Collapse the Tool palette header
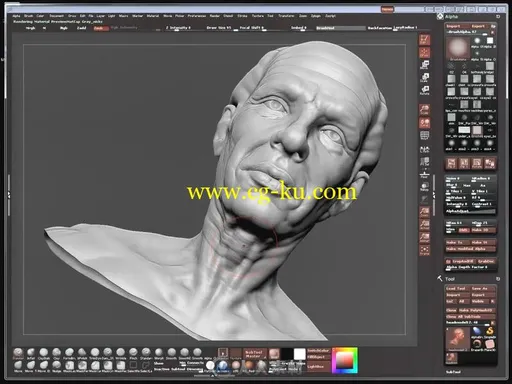The height and width of the screenshot is (384, 512). pyautogui.click(x=450, y=279)
